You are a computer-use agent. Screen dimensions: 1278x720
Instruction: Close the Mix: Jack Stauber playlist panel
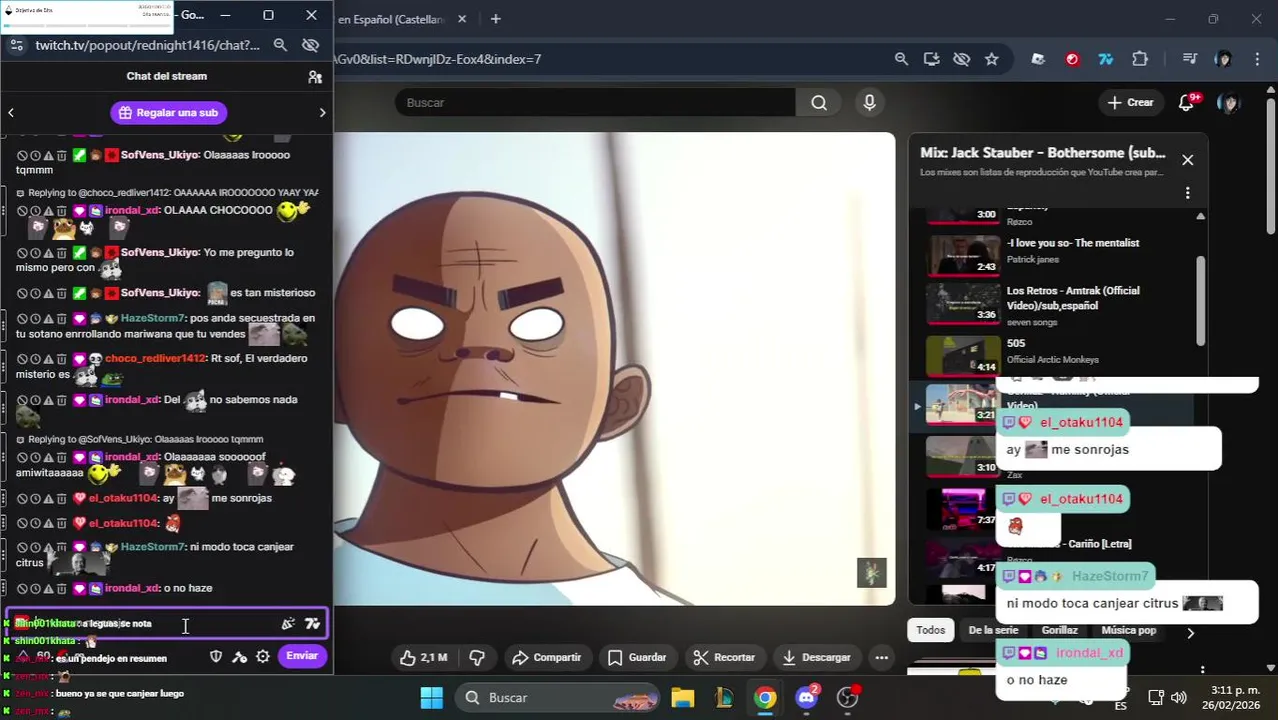click(1187, 160)
